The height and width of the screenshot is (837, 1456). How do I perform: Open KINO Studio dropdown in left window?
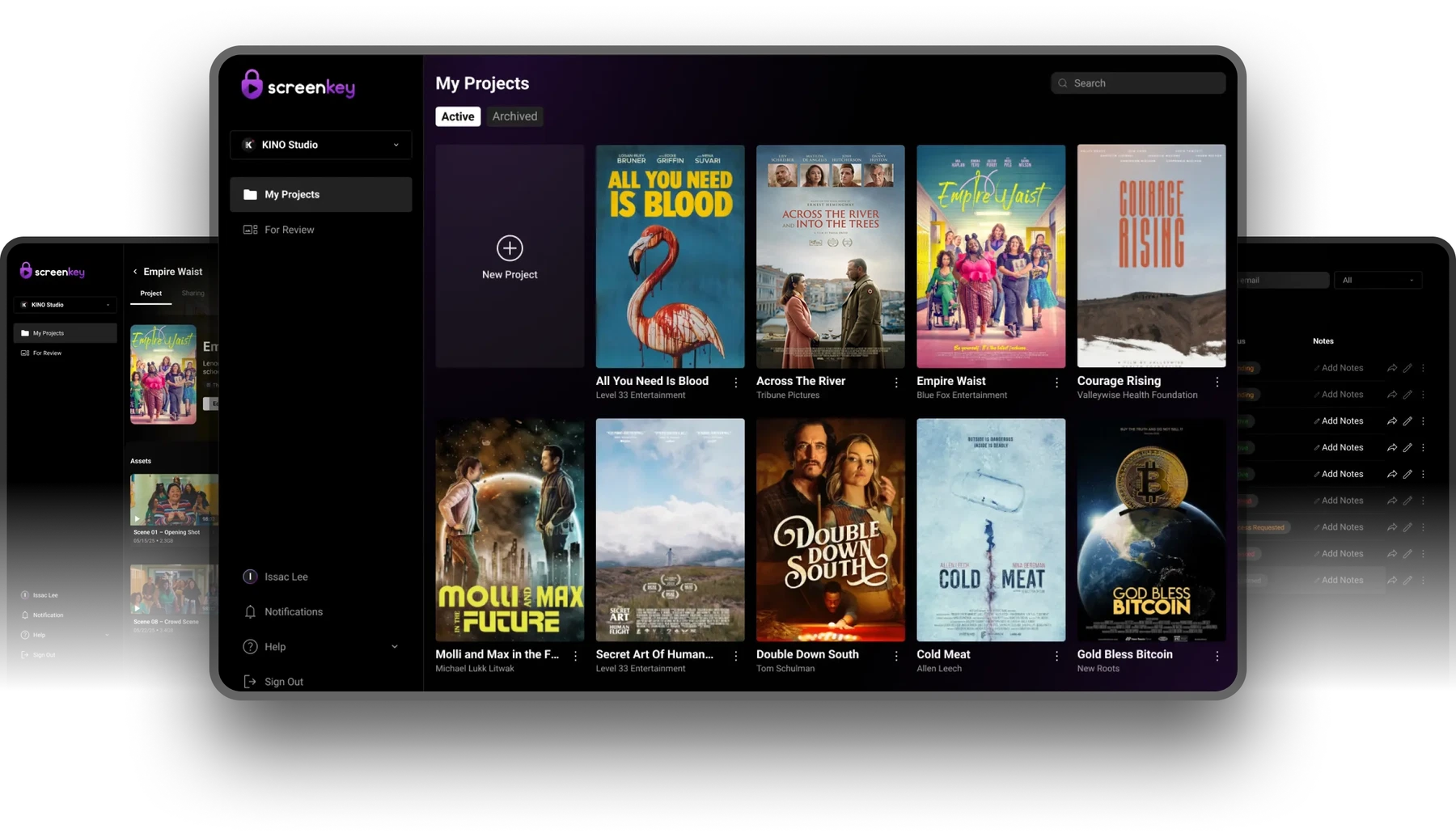click(66, 305)
